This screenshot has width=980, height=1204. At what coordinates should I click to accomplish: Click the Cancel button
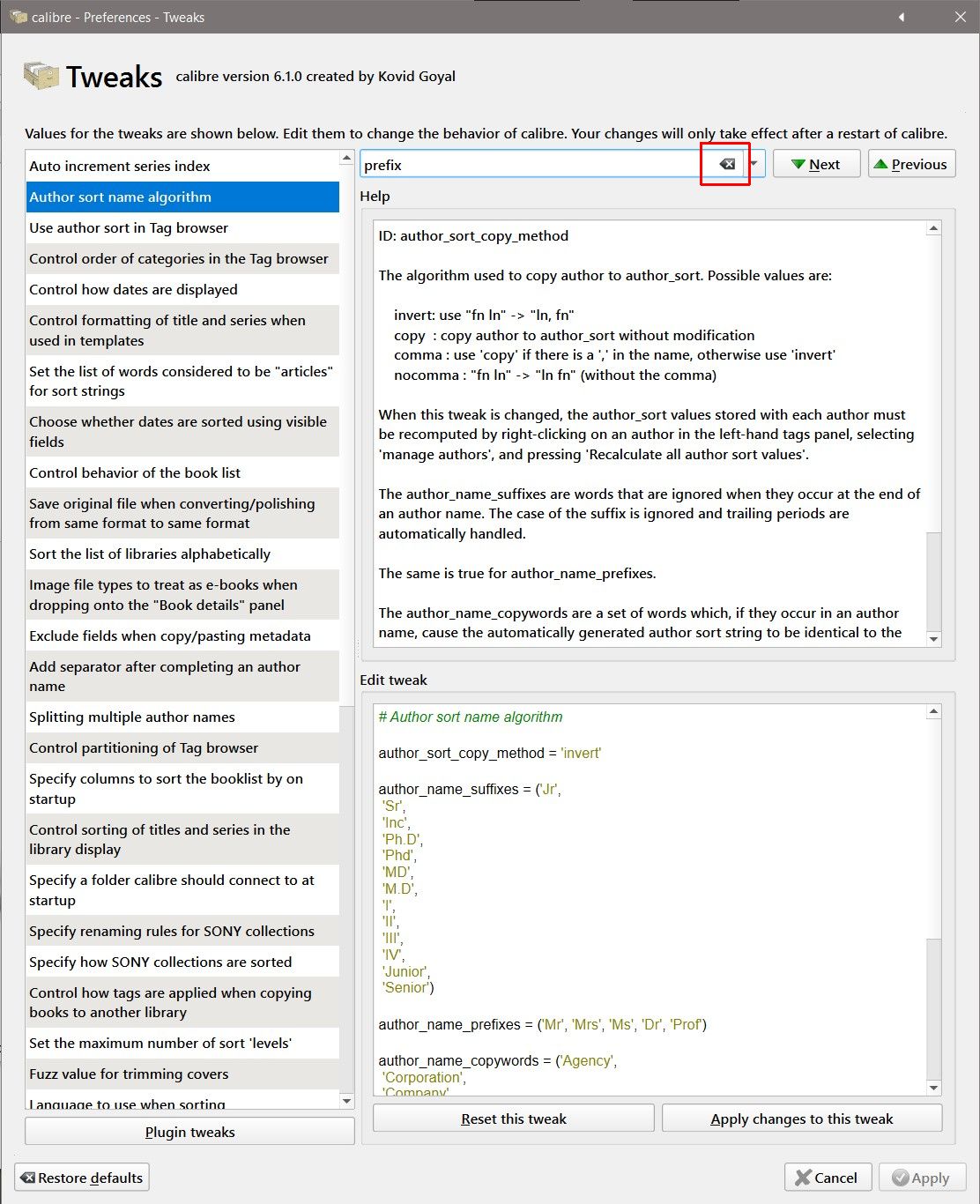[828, 1178]
